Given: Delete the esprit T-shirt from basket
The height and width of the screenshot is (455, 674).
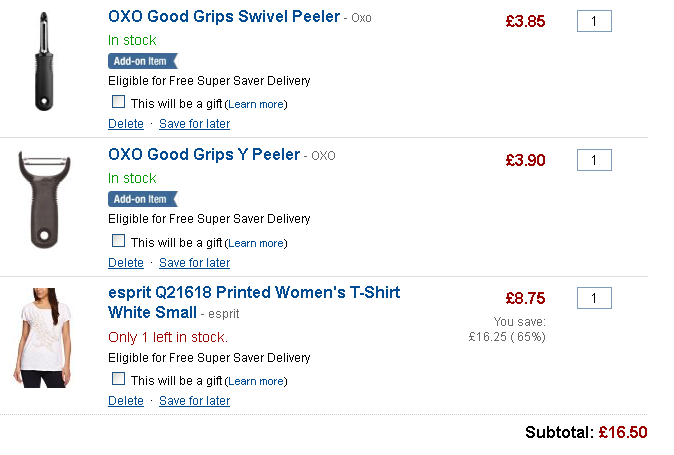Looking at the screenshot, I should (126, 401).
